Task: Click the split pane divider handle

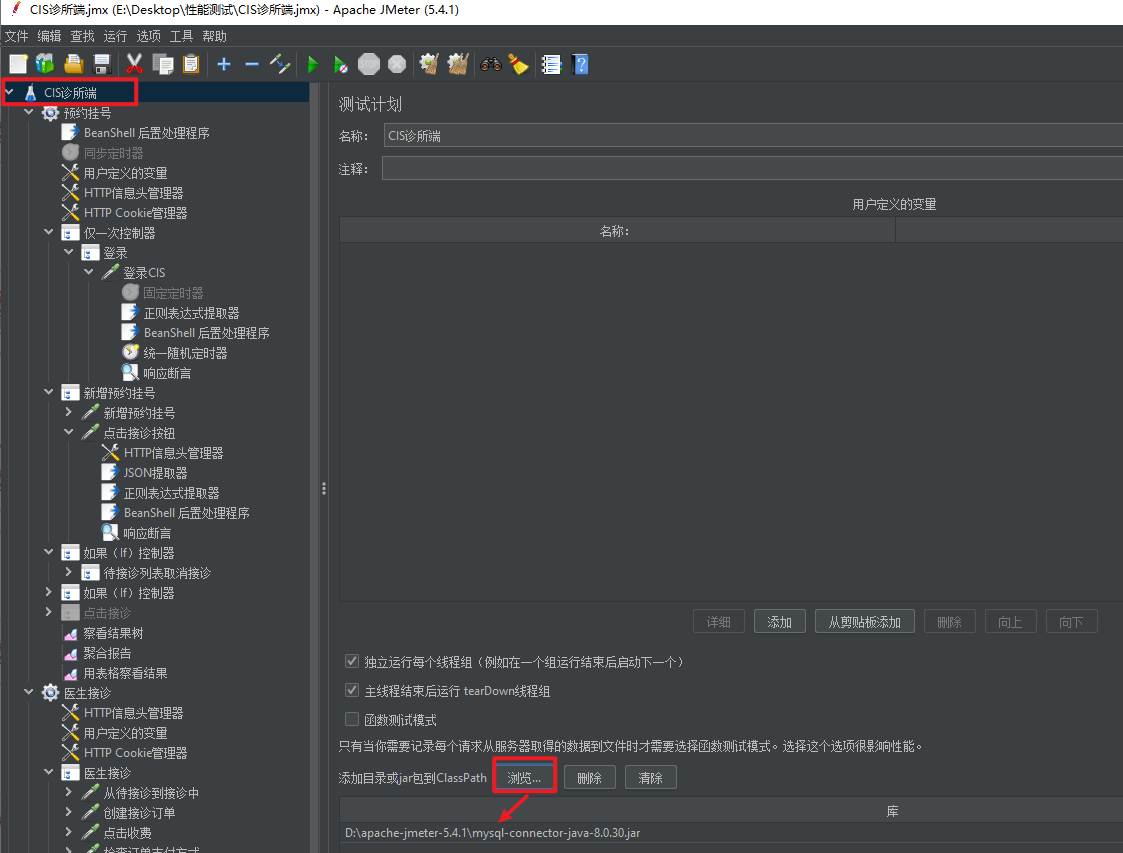Action: point(324,488)
